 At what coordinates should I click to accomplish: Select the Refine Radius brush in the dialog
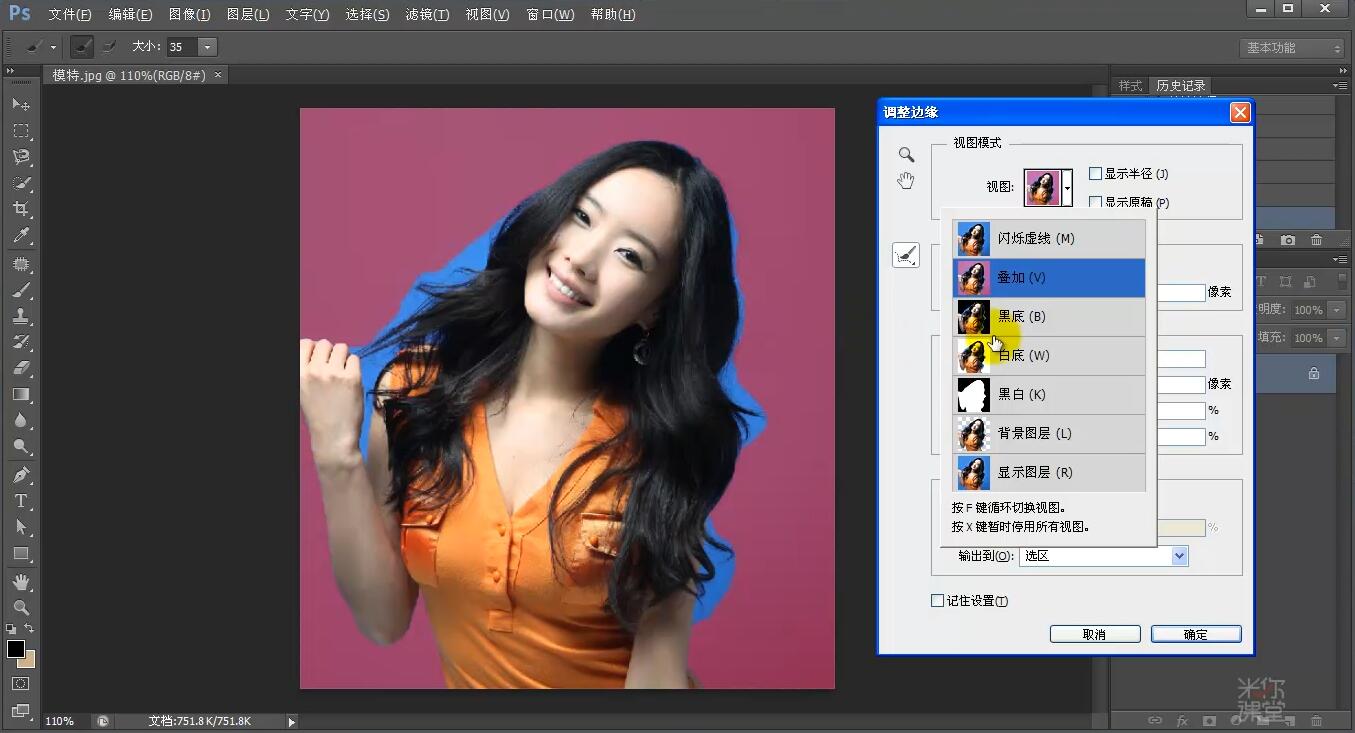[x=905, y=254]
